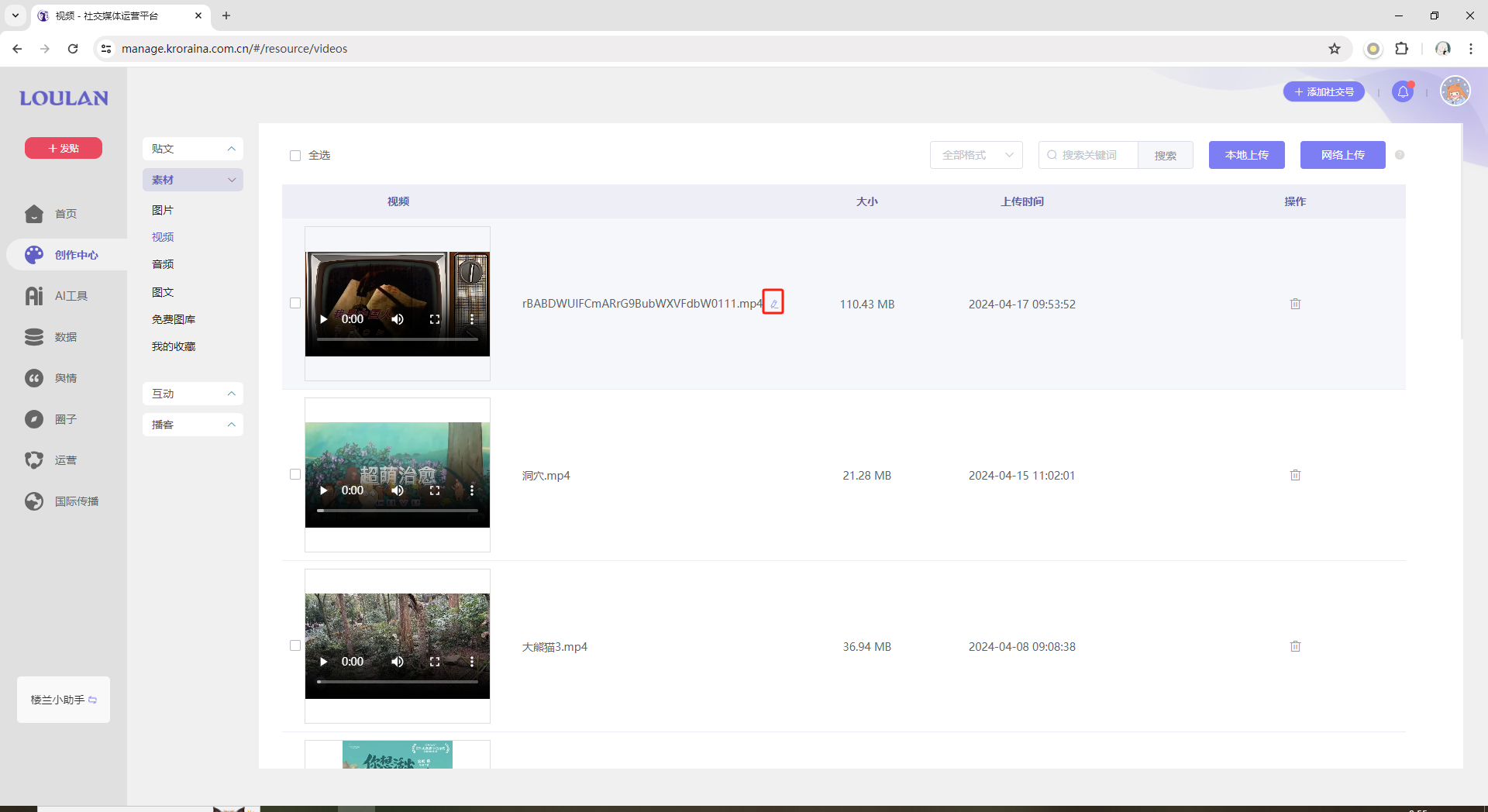Viewport: 1488px width, 812px height.
Task: Open 创作中心 palette icon in sidebar
Action: pyautogui.click(x=34, y=255)
